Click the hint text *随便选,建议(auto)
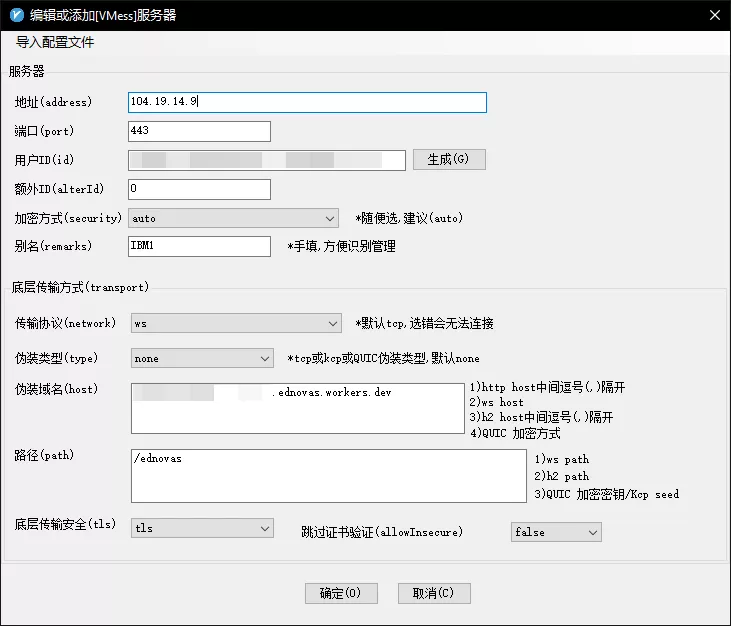Image resolution: width=731 pixels, height=626 pixels. pyautogui.click(x=409, y=218)
